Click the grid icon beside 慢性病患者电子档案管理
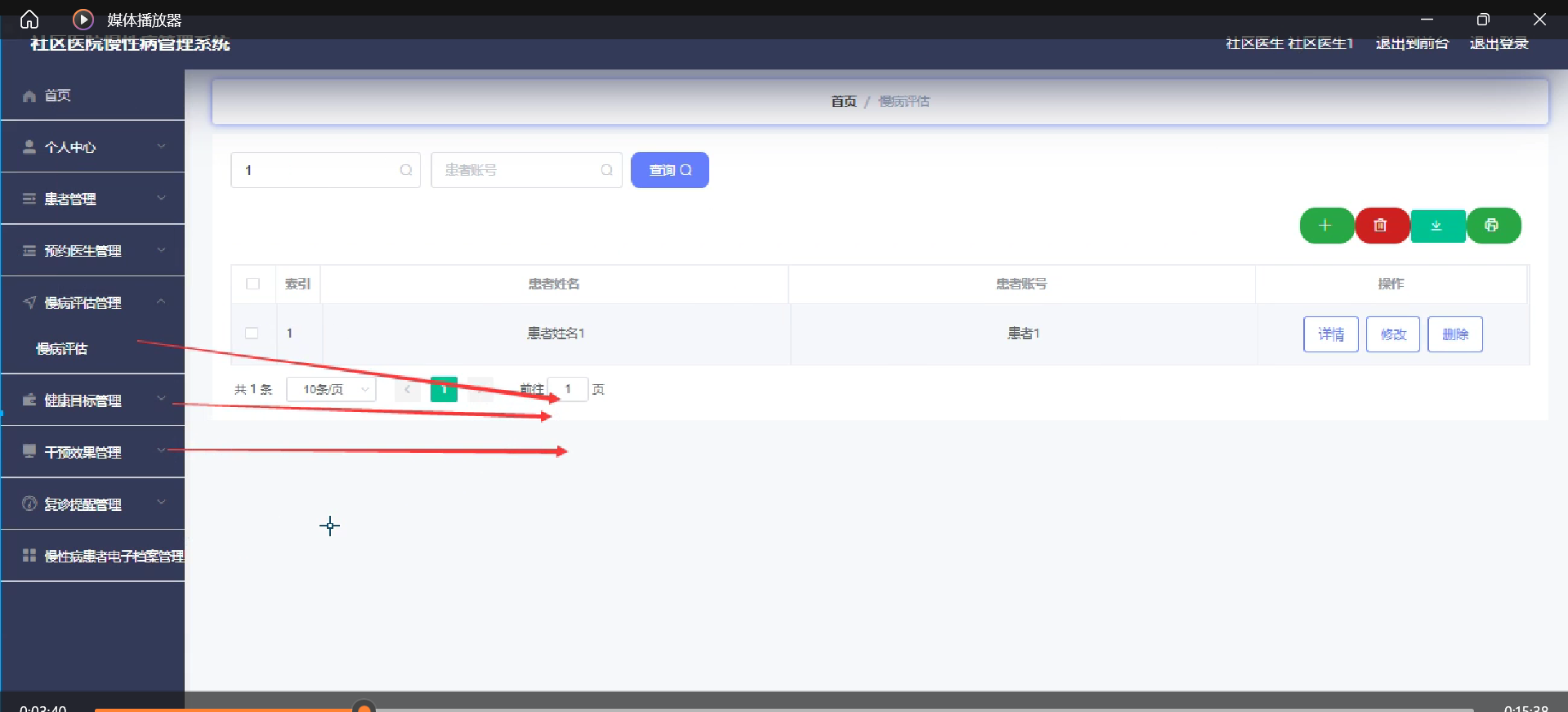 pos(29,555)
